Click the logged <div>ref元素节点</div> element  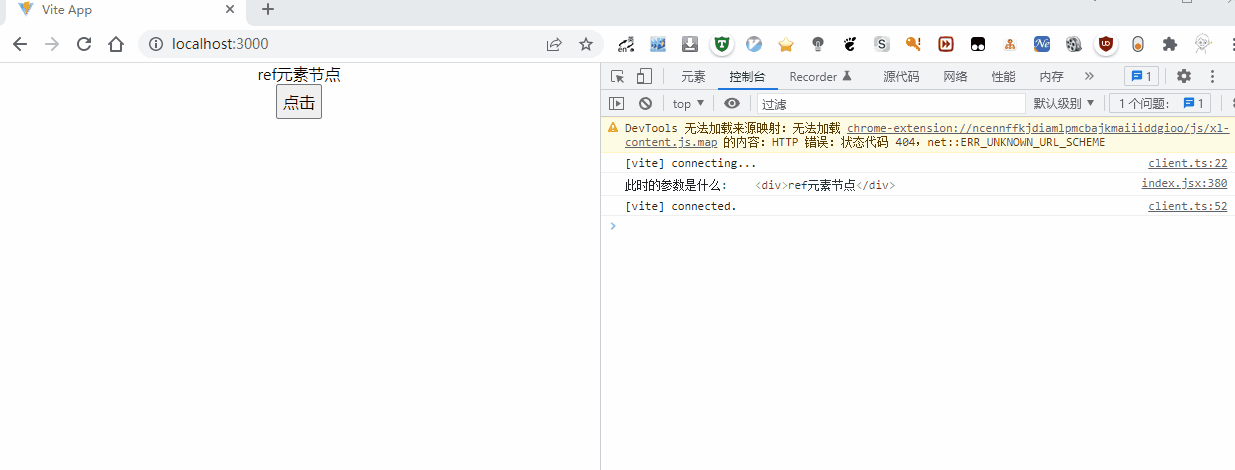[x=825, y=185]
